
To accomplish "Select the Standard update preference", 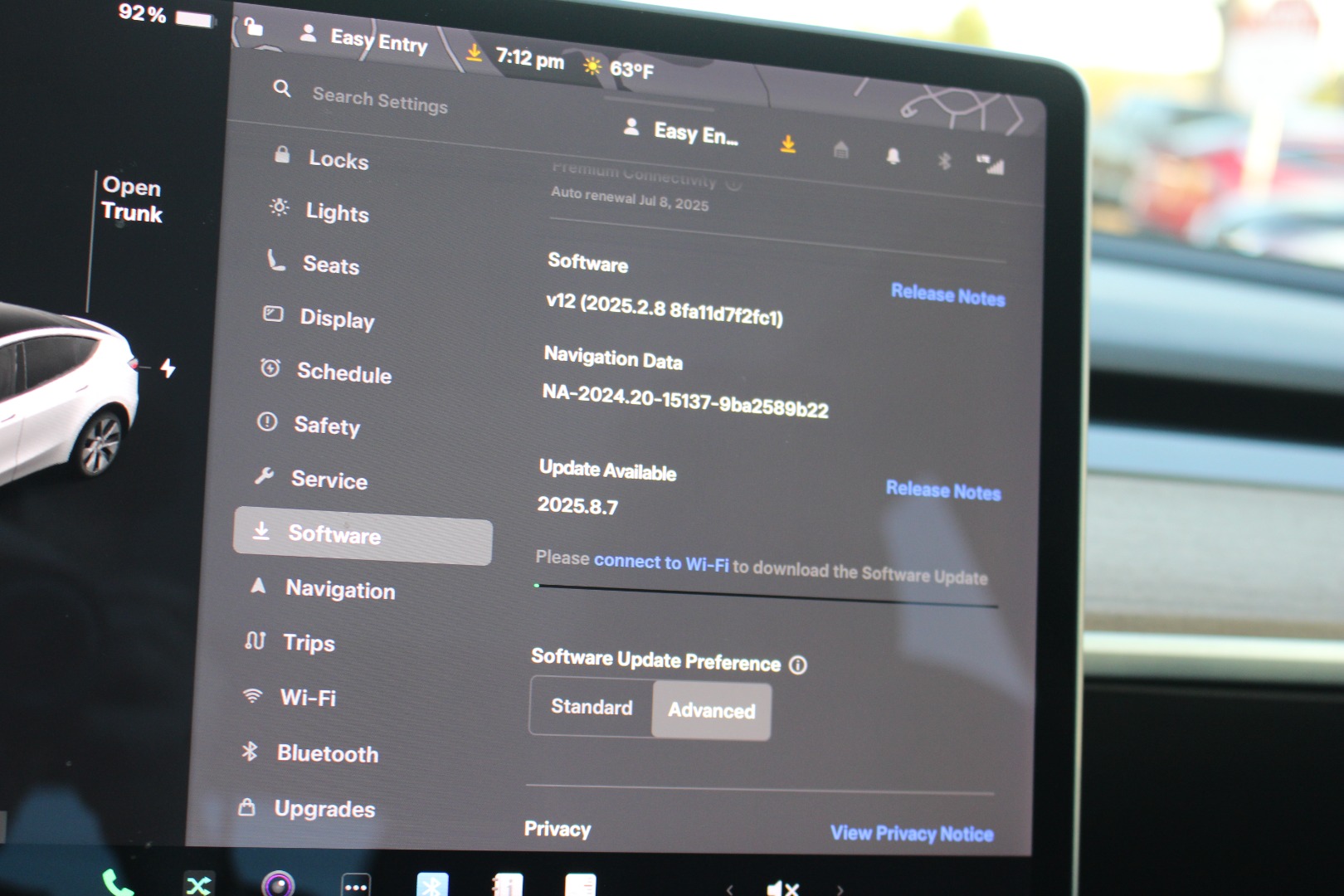I will click(592, 707).
